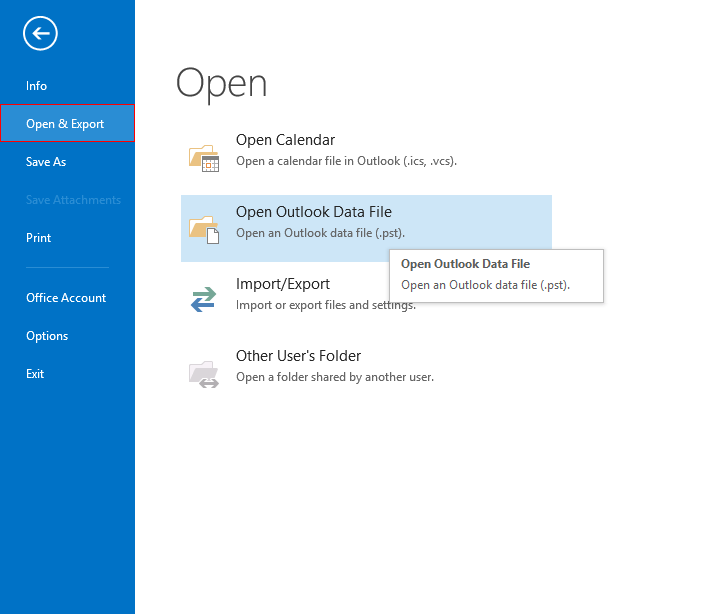Go to Office Account
Screen dimensions: 708x614
pyautogui.click(x=67, y=298)
